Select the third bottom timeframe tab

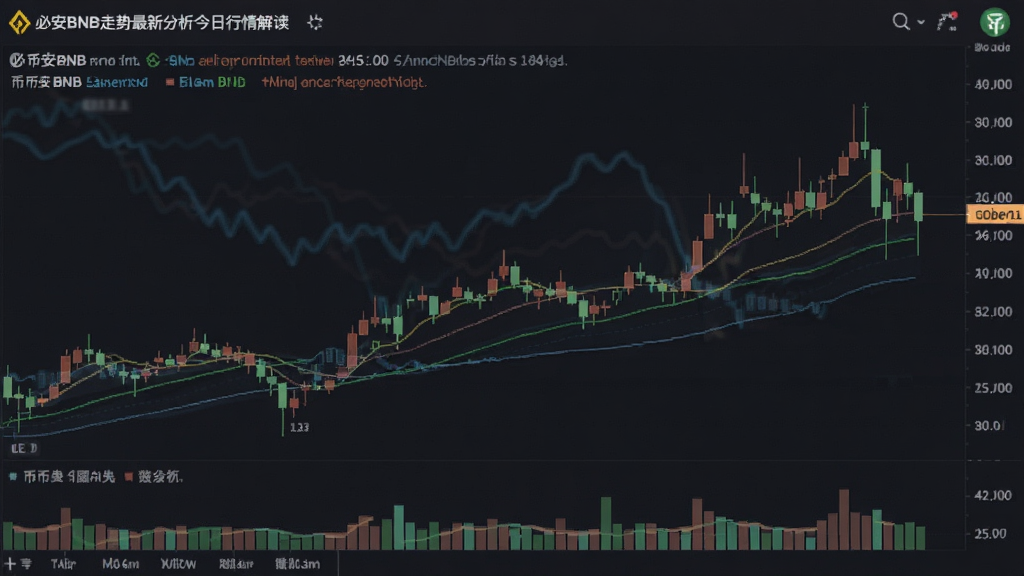178,564
